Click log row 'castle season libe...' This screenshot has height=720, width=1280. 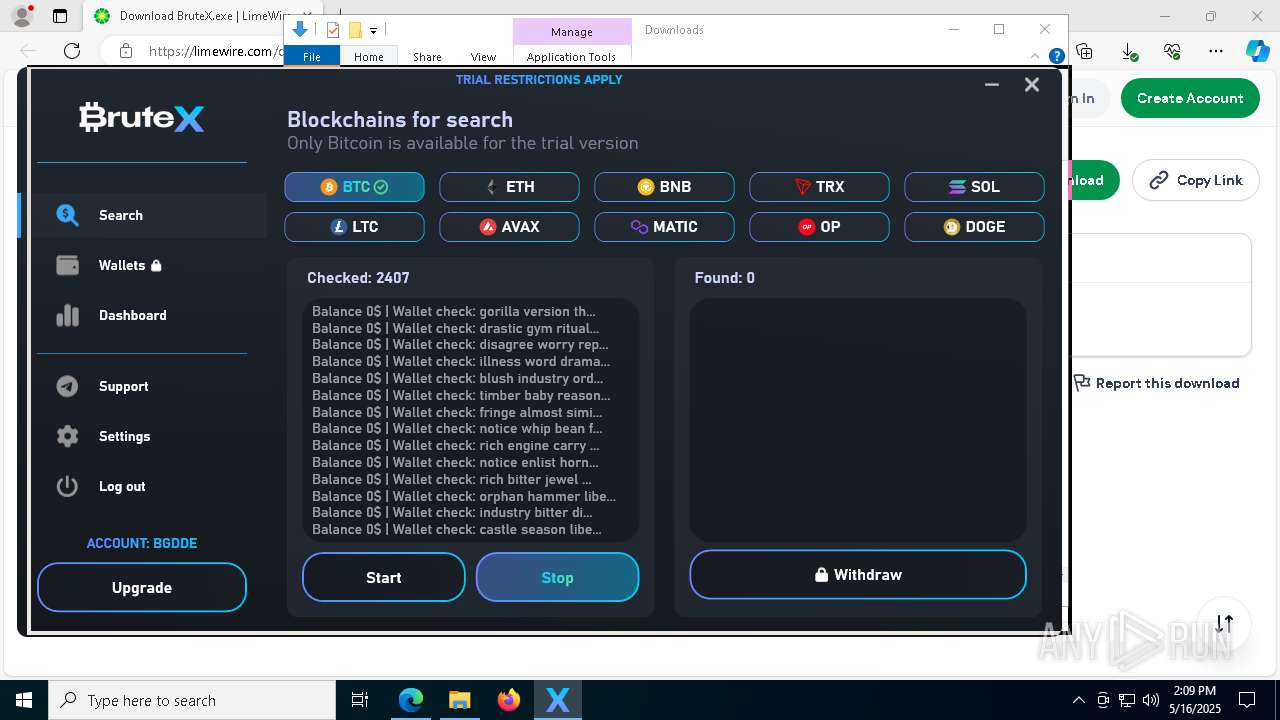(x=457, y=529)
